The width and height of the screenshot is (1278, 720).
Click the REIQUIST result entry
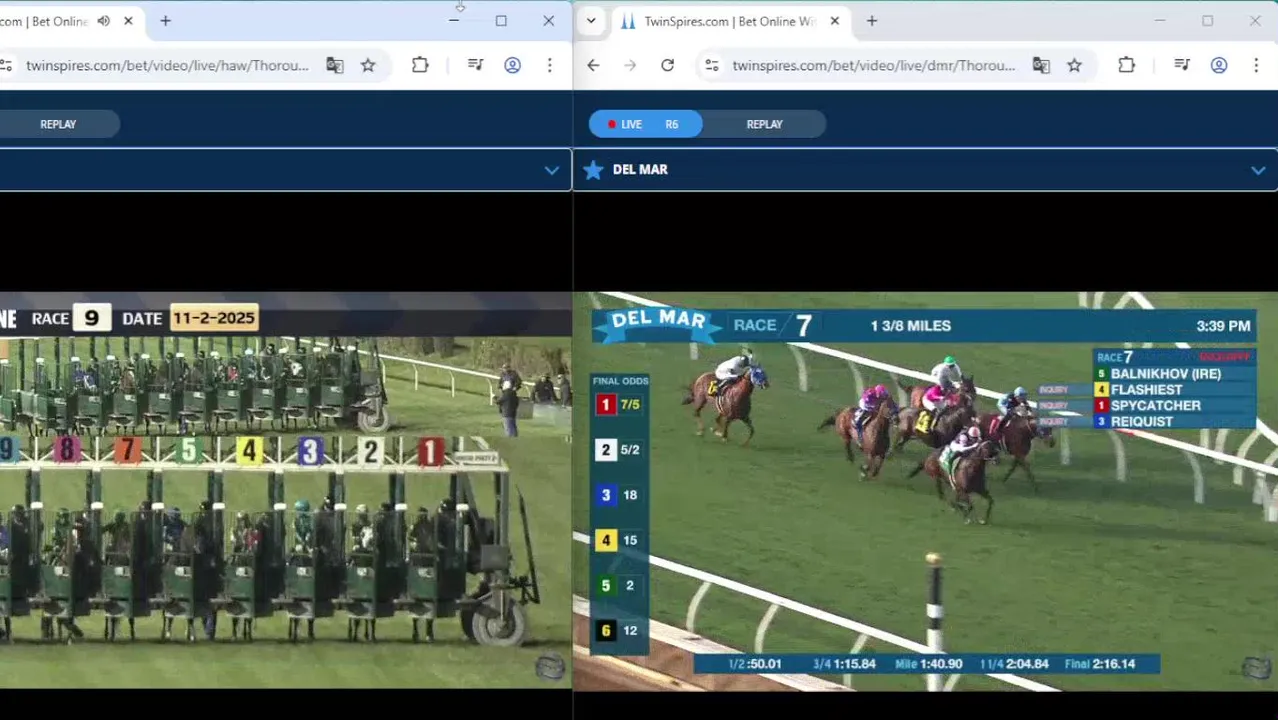point(1141,422)
